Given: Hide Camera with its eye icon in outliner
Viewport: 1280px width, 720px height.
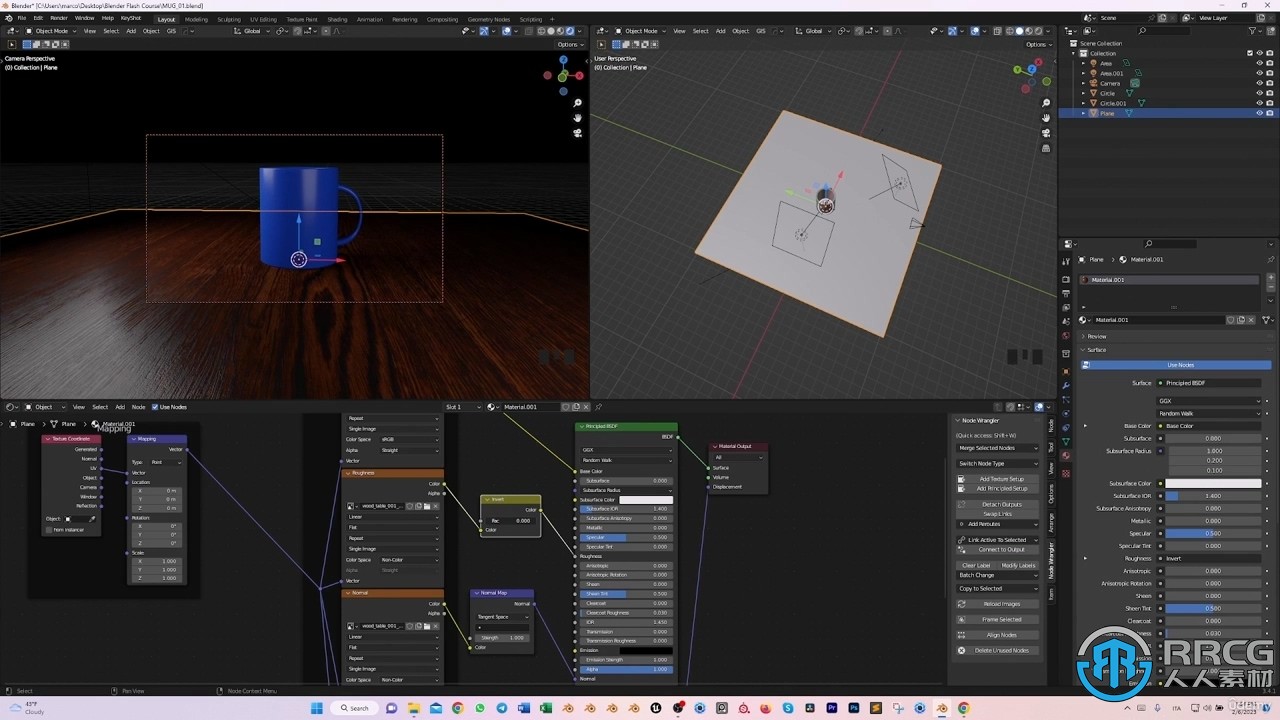Looking at the screenshot, I should 1259,83.
